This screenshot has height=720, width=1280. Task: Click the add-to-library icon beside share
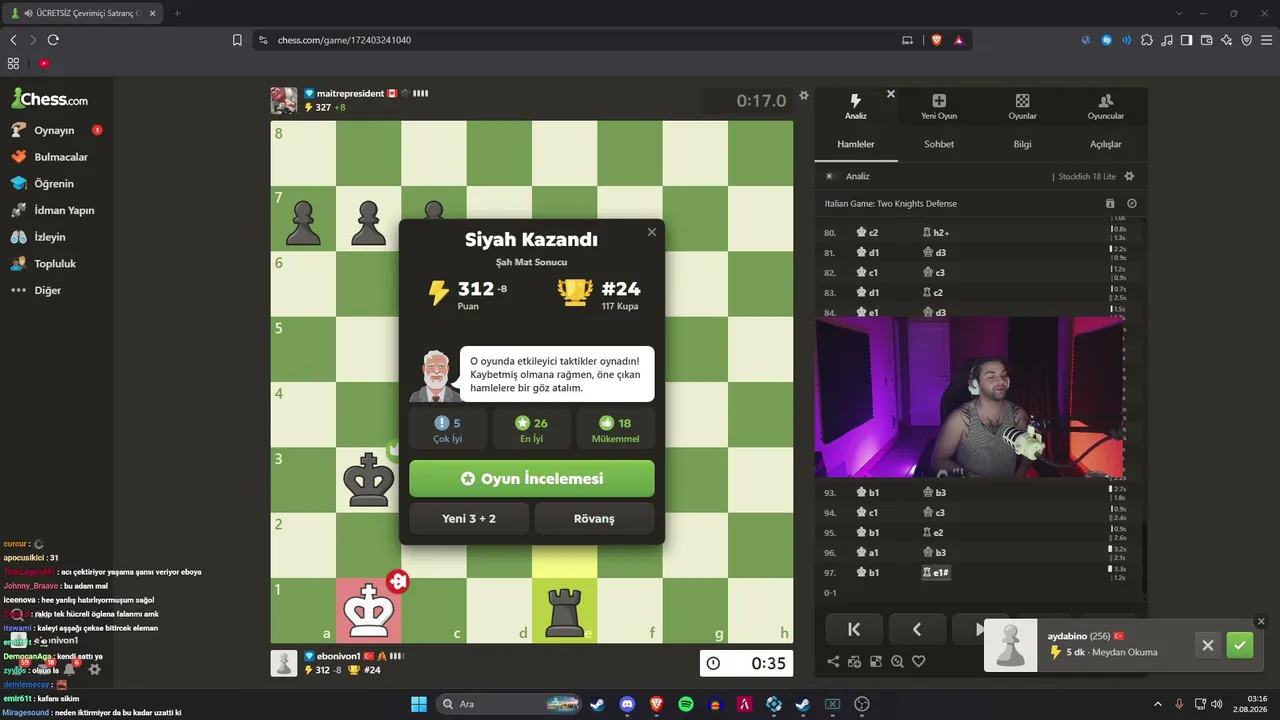[x=855, y=661]
